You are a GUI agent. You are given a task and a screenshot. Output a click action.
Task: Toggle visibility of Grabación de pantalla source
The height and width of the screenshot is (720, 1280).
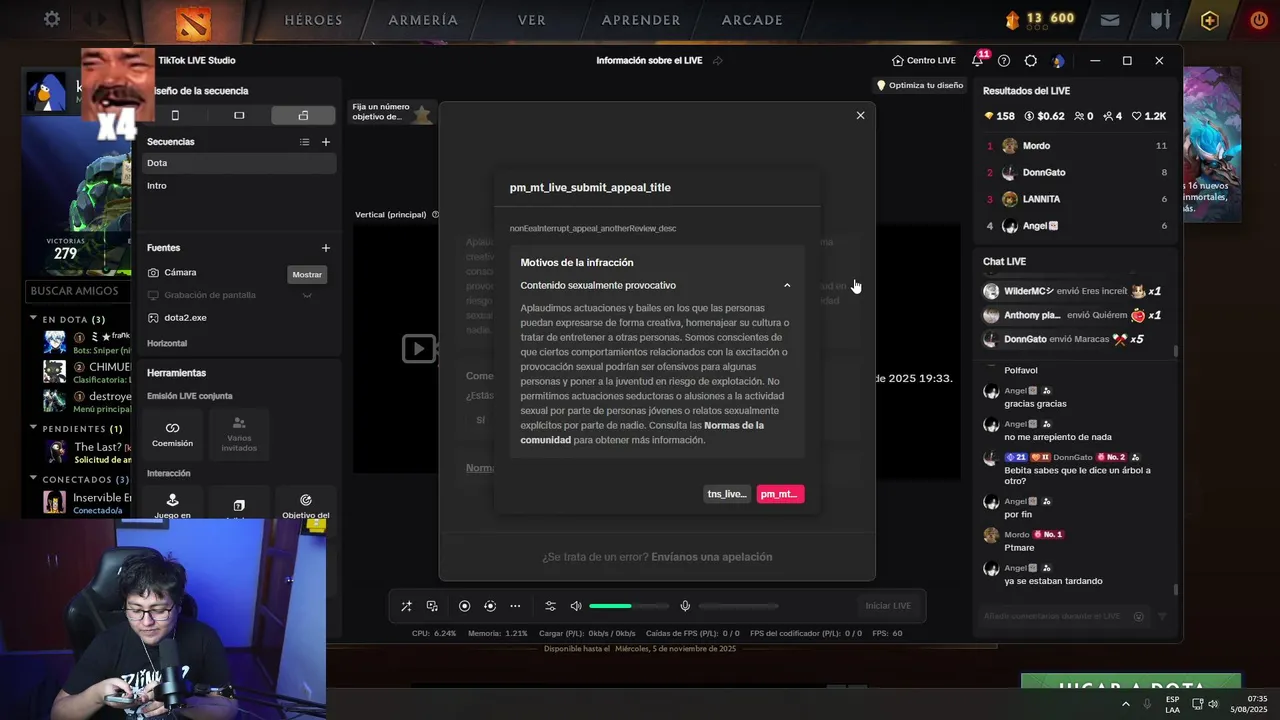(307, 295)
